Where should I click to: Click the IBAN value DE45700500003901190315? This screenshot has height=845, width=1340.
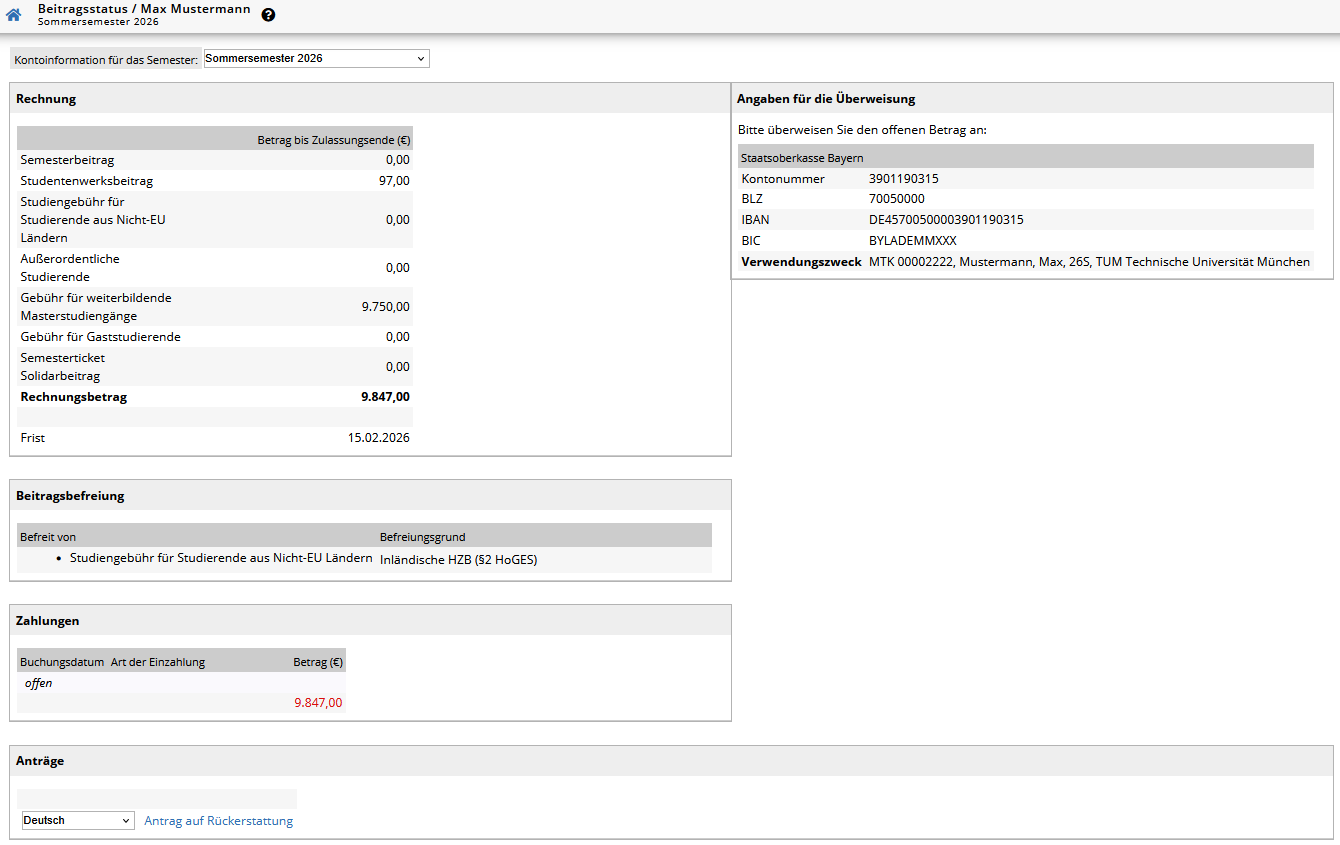pyautogui.click(x=945, y=220)
